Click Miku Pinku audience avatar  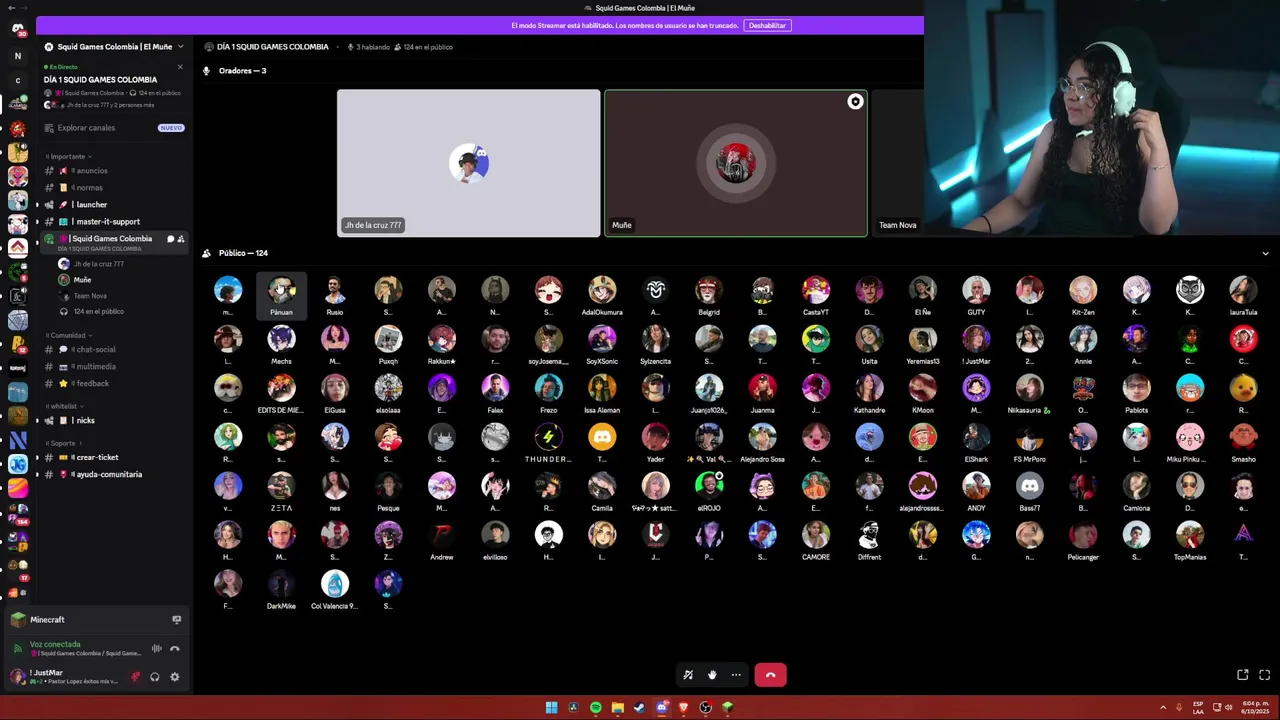pyautogui.click(x=1190, y=437)
